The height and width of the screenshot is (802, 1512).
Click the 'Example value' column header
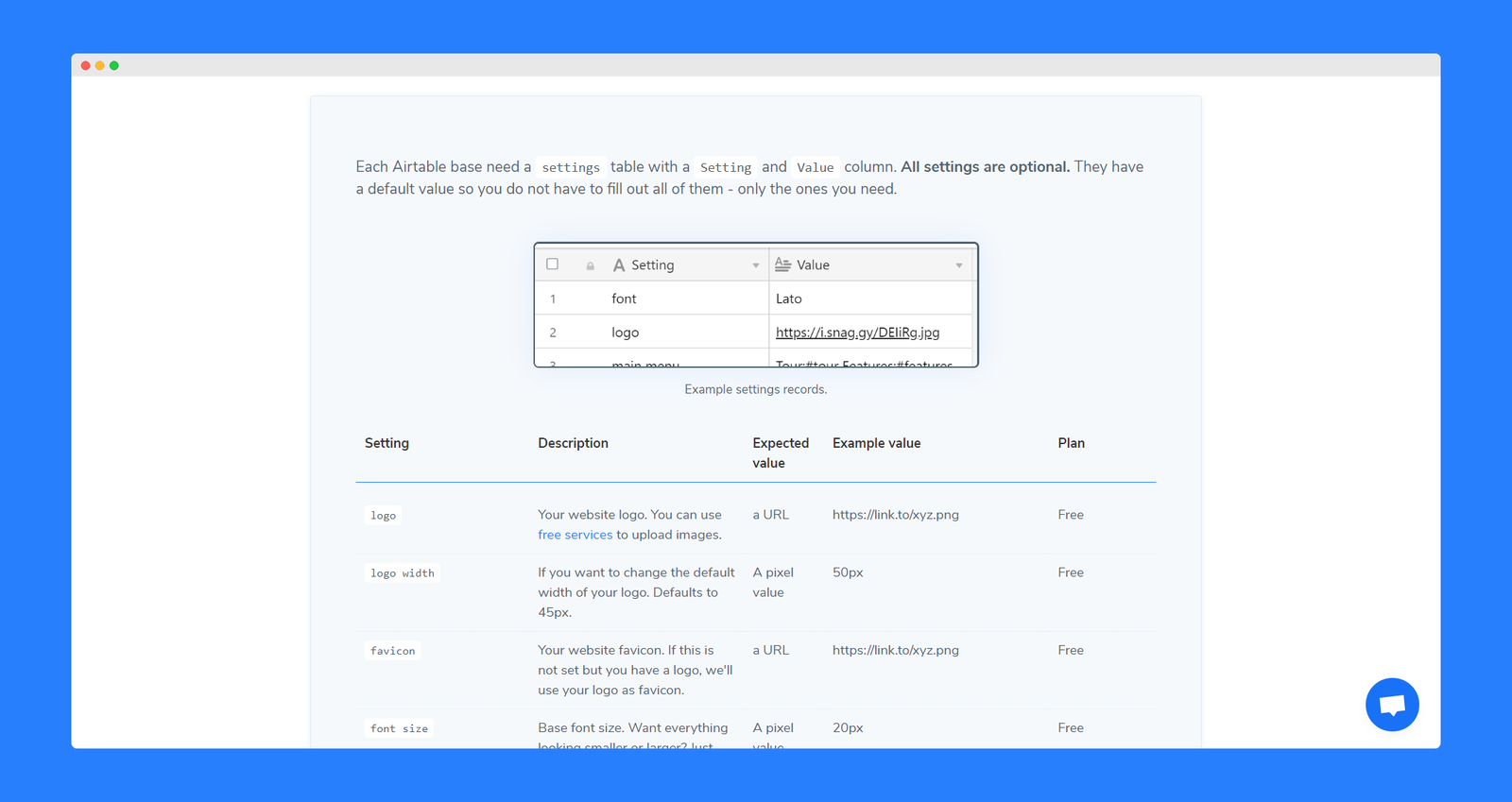click(877, 443)
